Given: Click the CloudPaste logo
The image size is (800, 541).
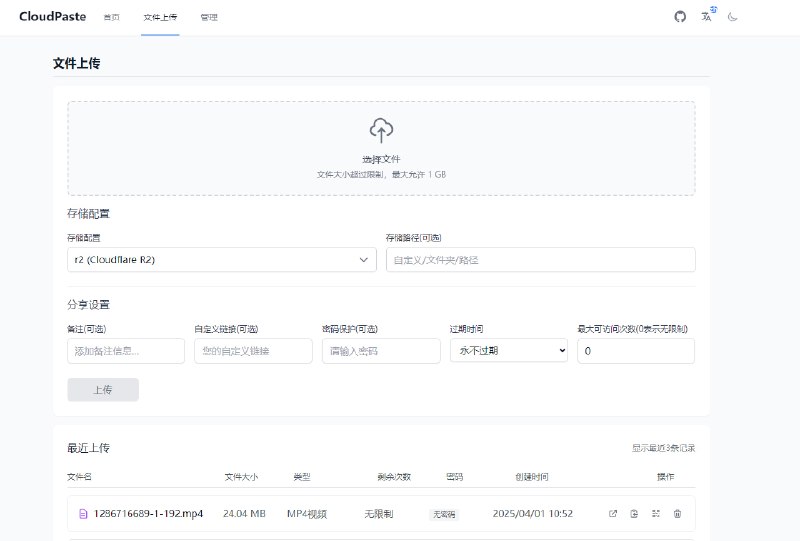Looking at the screenshot, I should coord(53,16).
